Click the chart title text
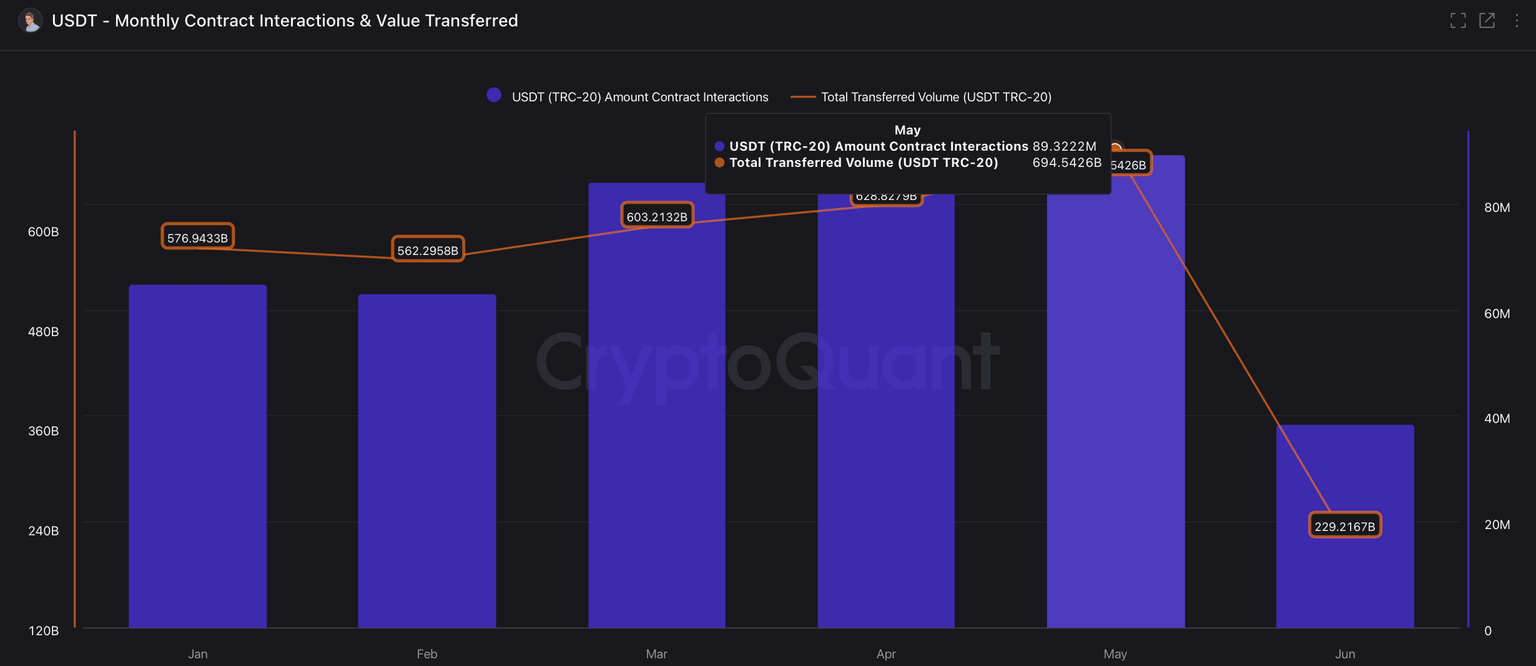Image resolution: width=1536 pixels, height=666 pixels. click(285, 21)
